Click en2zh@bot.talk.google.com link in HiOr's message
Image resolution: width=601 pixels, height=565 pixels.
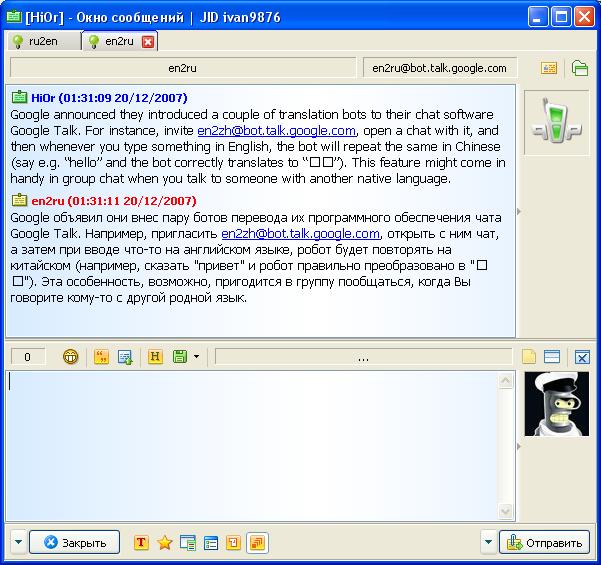[276, 130]
